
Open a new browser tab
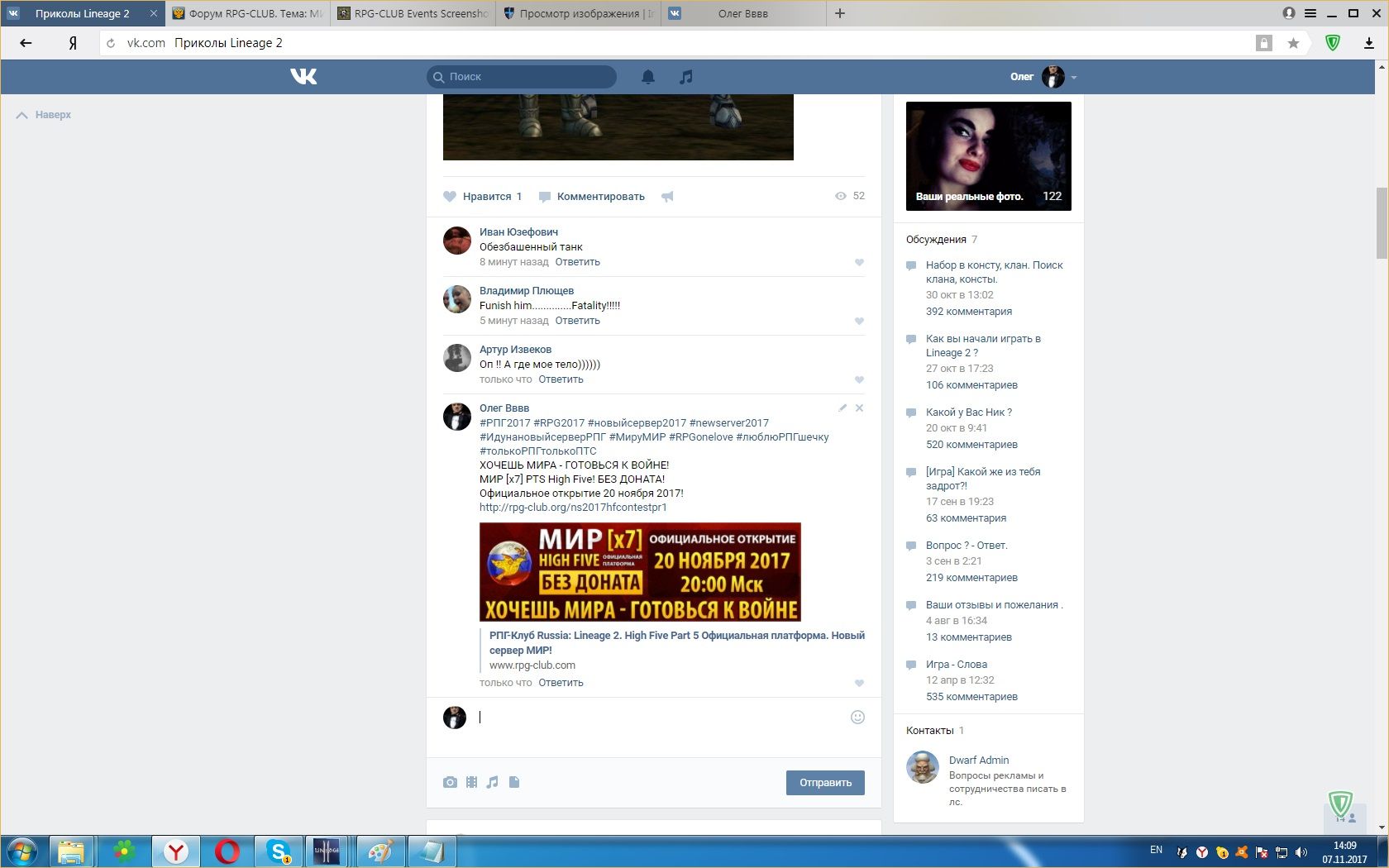(840, 13)
